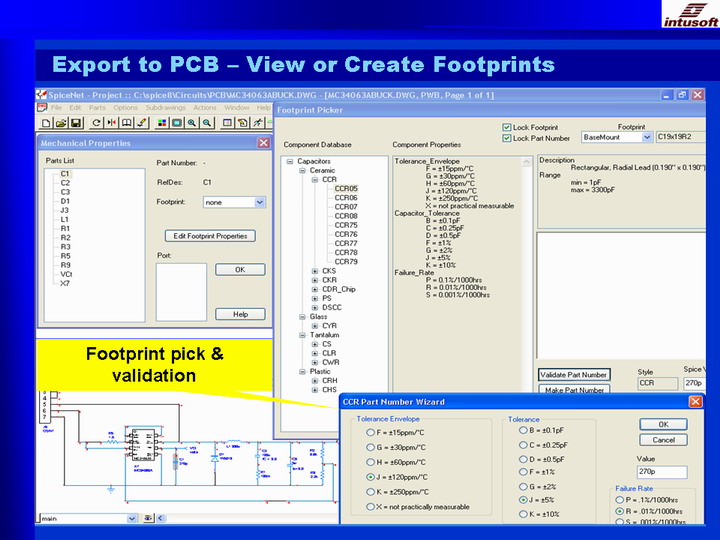Collapse the Tantalum tree node
This screenshot has height=540, width=720.
[302, 335]
